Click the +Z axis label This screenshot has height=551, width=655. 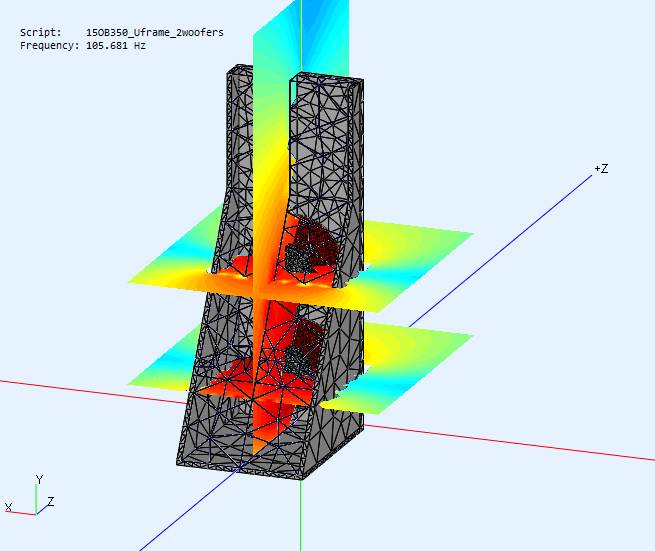tap(601, 169)
